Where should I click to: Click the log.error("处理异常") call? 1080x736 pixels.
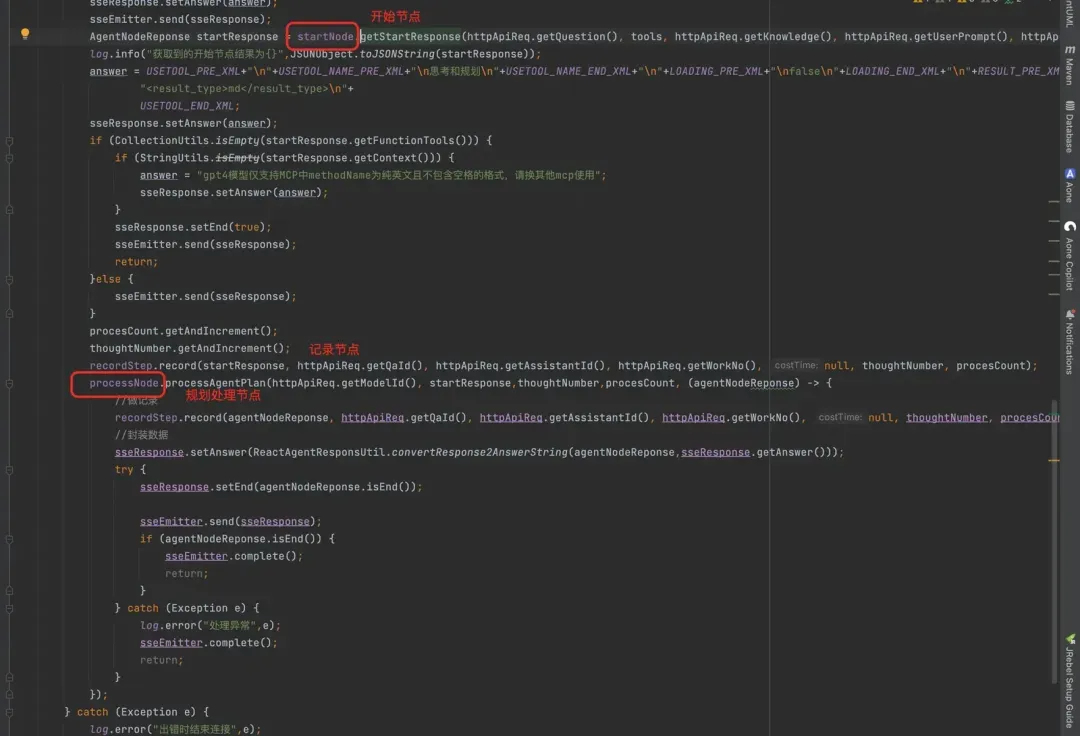pyautogui.click(x=210, y=626)
